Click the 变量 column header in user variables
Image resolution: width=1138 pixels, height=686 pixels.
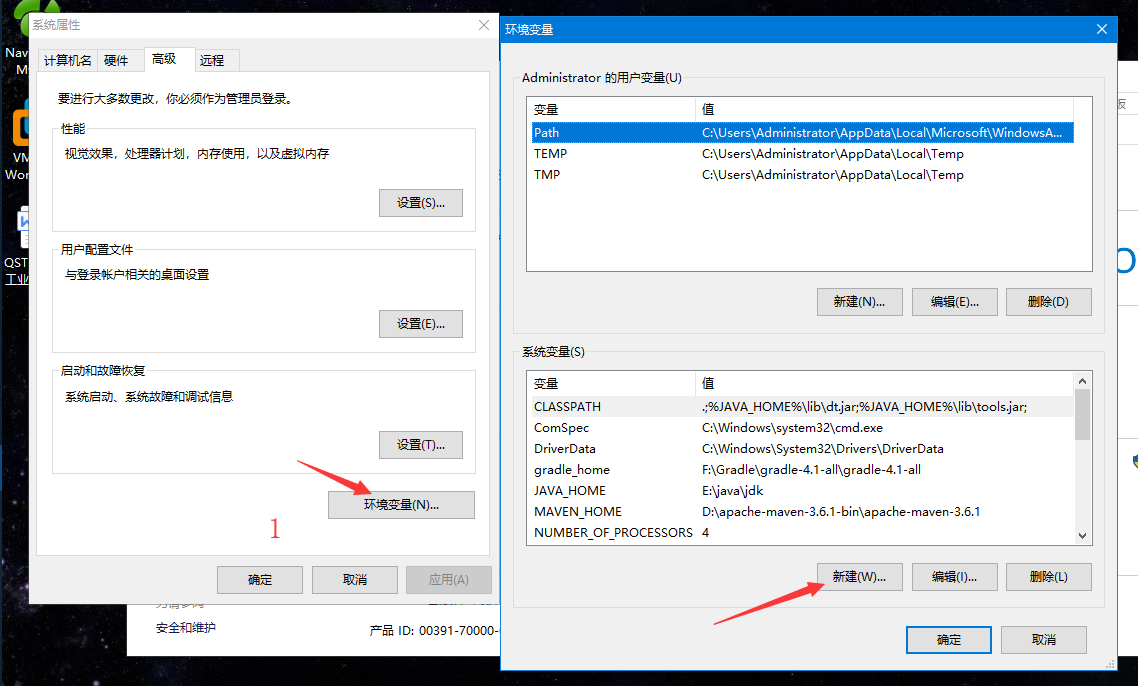click(x=612, y=110)
